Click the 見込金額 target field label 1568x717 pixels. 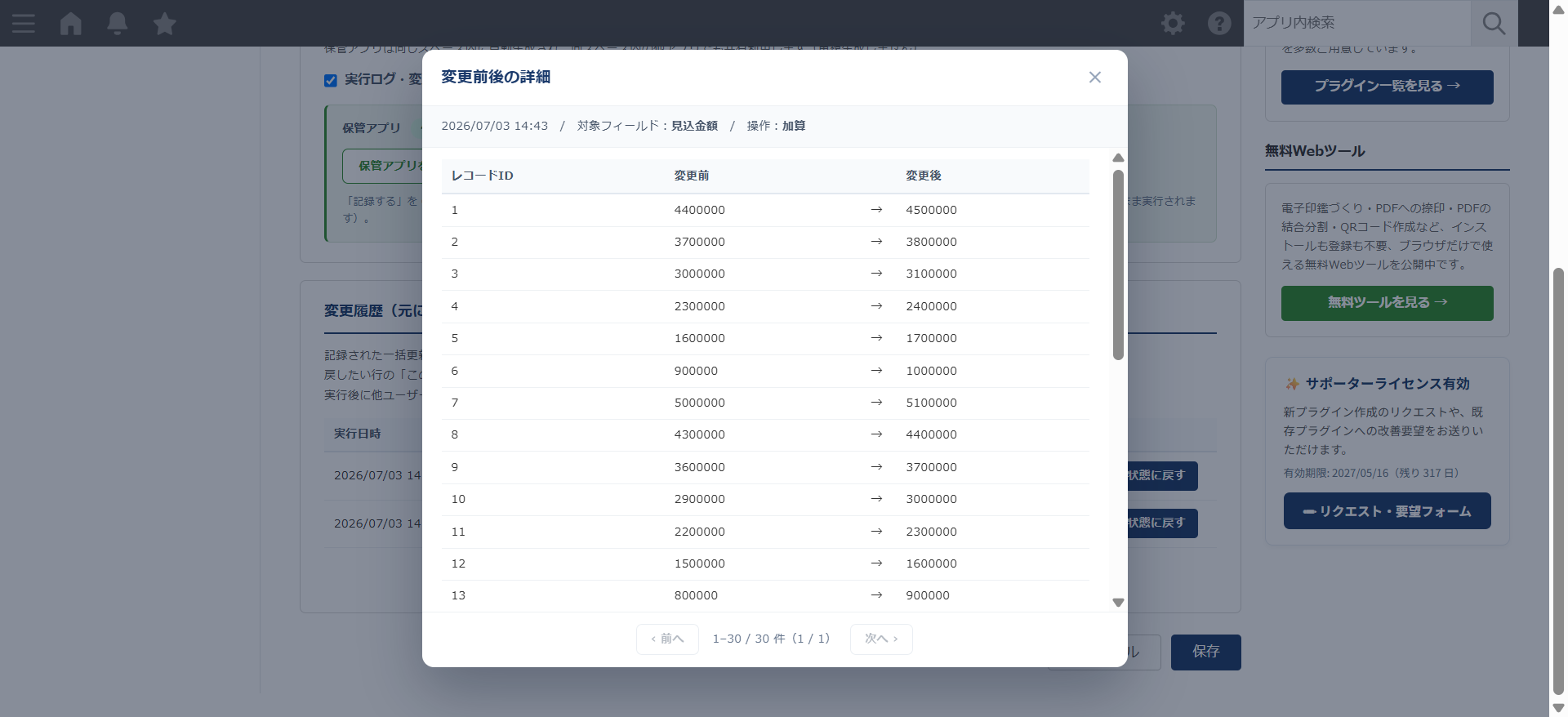click(694, 126)
